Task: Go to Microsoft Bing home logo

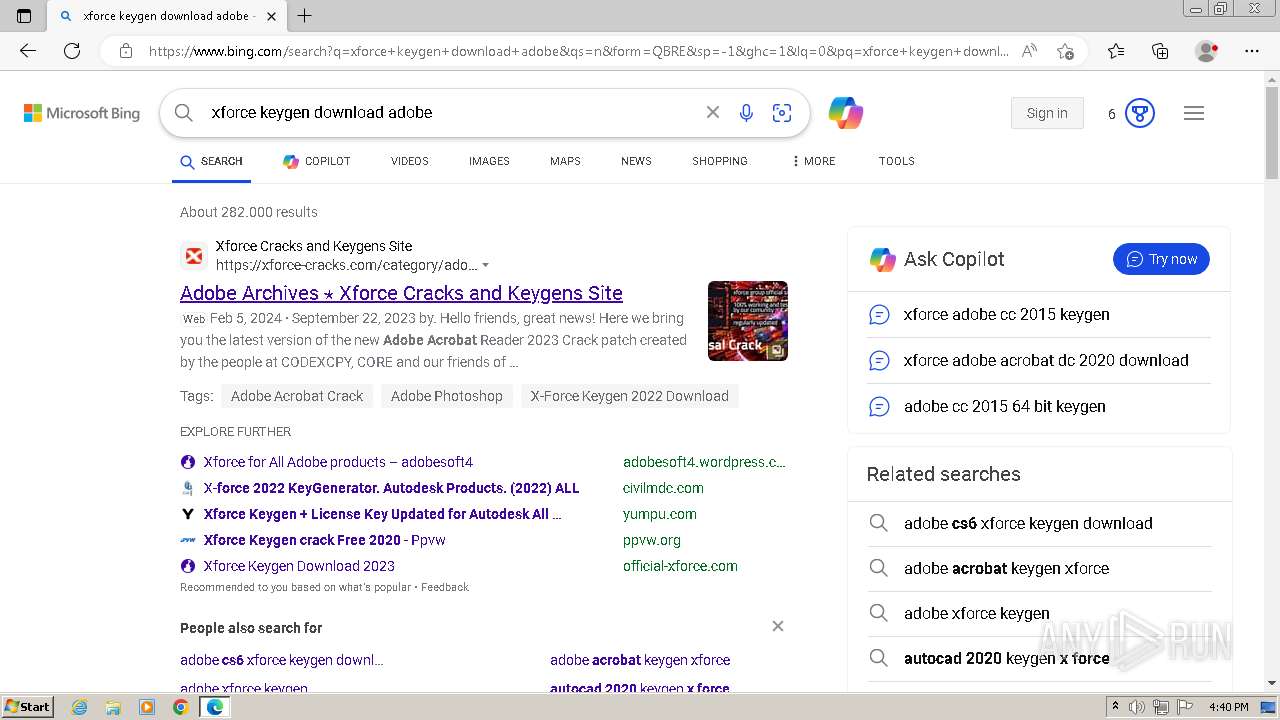Action: 82,113
